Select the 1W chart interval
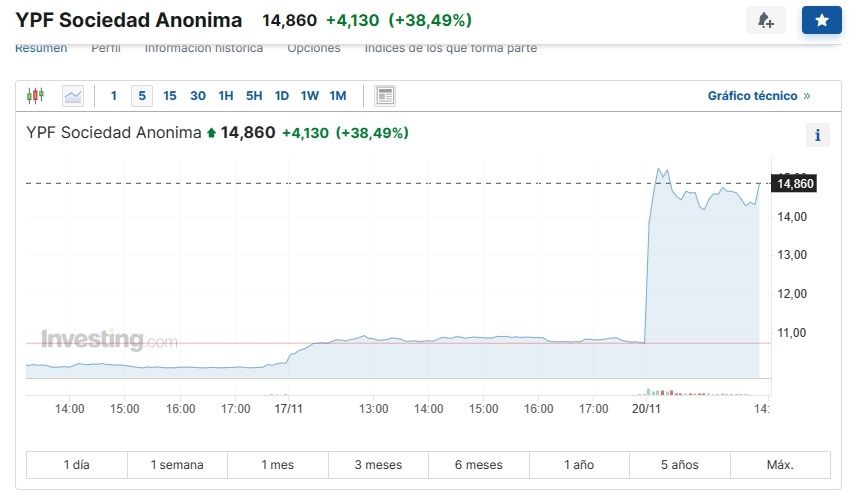 (x=310, y=96)
